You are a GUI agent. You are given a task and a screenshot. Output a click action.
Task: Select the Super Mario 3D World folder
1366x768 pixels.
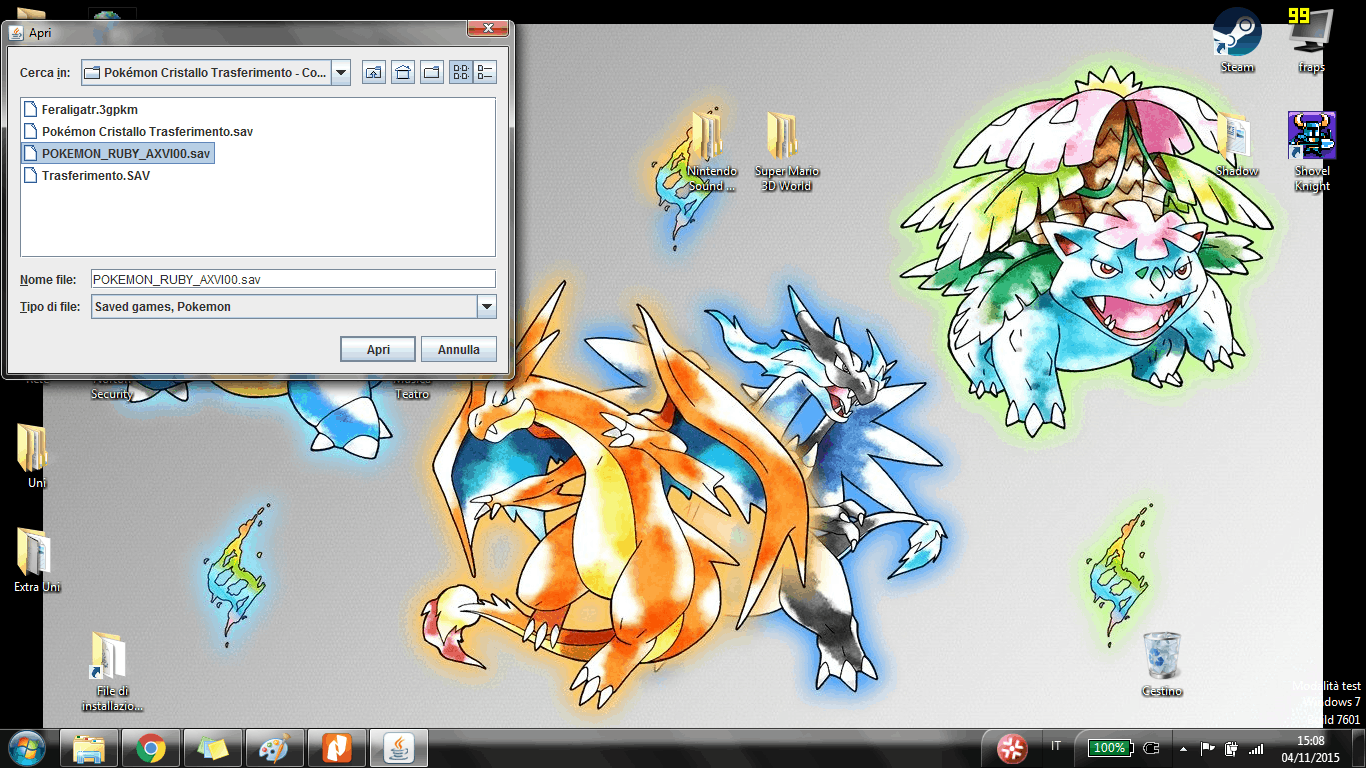pyautogui.click(x=787, y=152)
